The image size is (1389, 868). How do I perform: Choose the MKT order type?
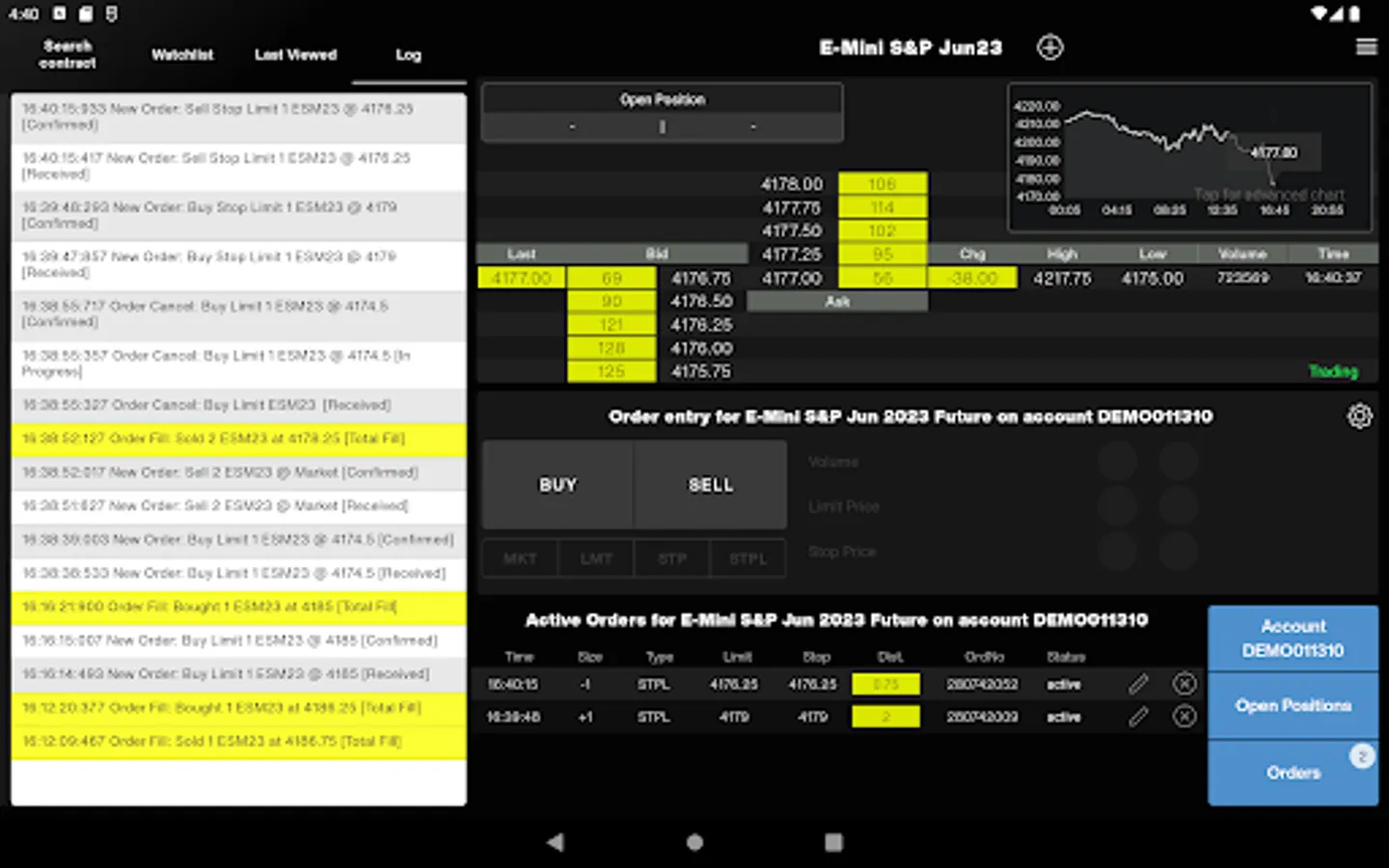click(x=520, y=558)
